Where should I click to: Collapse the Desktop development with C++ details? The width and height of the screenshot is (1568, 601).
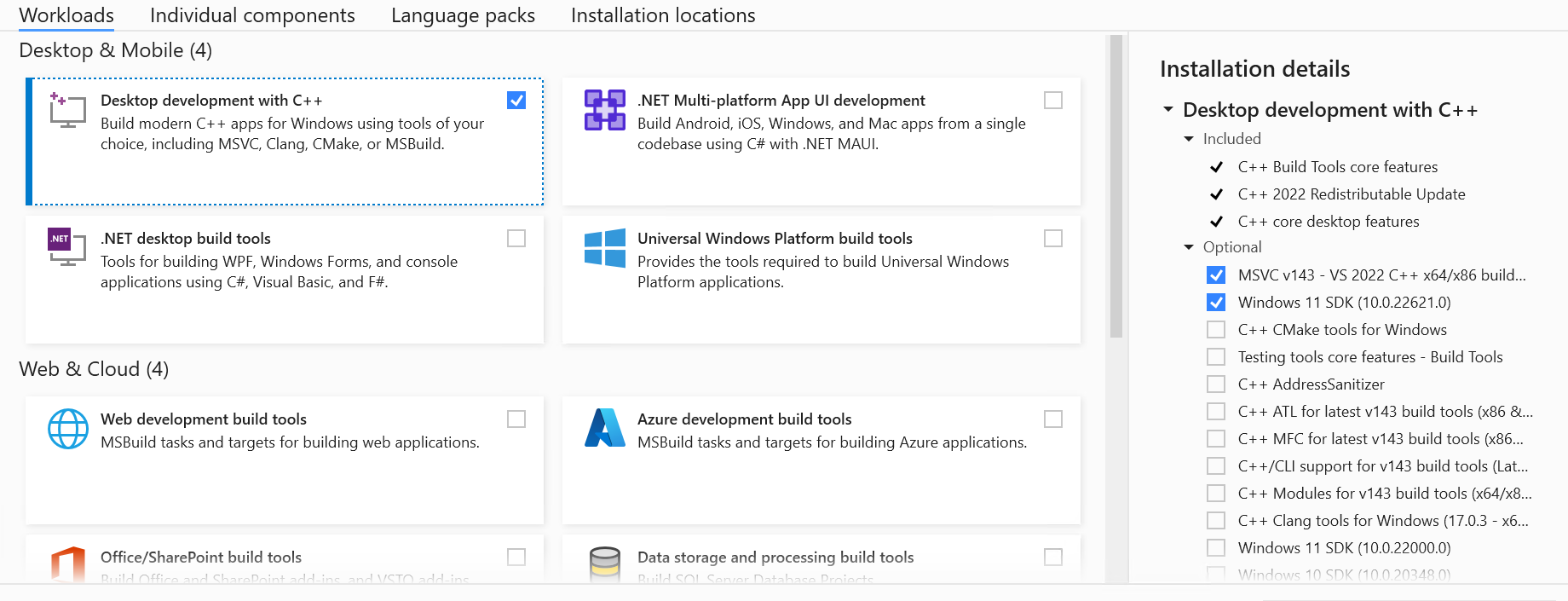1168,110
